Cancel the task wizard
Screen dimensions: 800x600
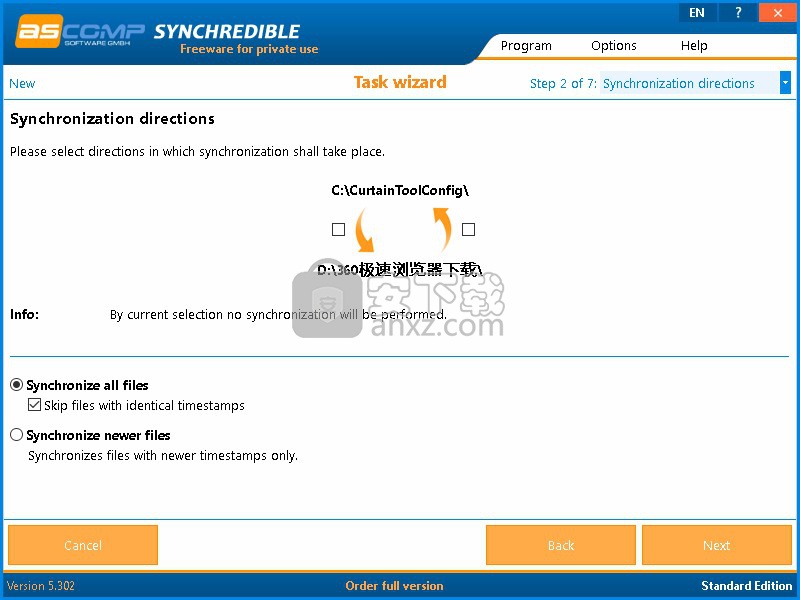83,545
